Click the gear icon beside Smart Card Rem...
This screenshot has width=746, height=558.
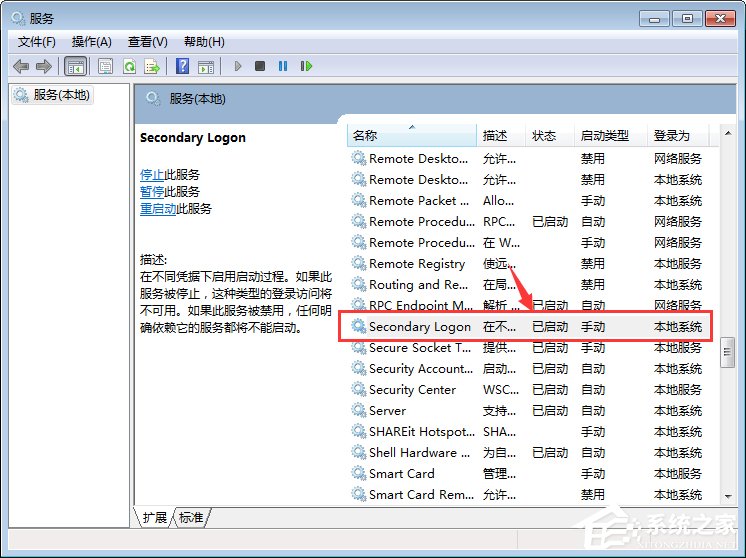coord(358,494)
